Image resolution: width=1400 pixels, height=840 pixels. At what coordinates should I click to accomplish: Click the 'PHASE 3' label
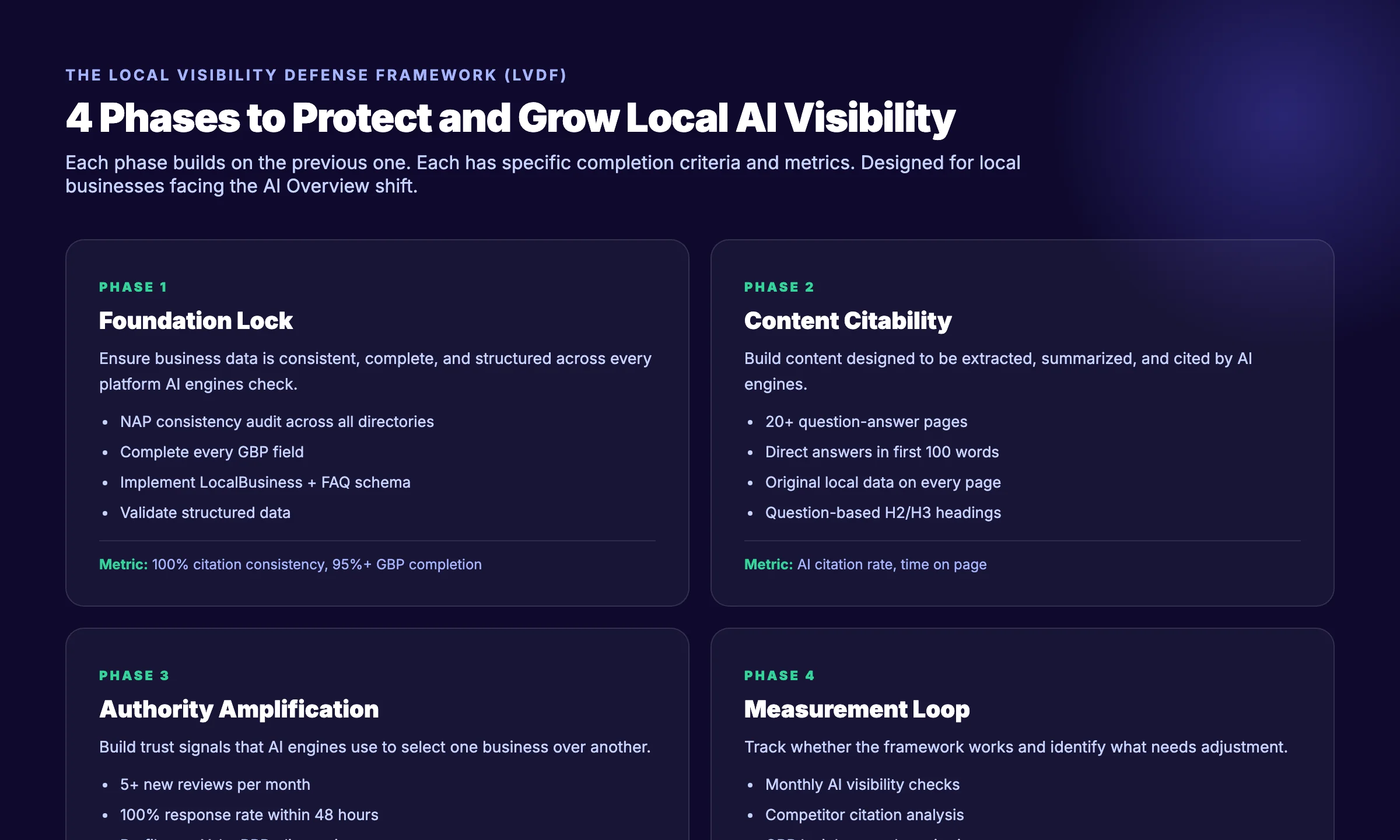coord(134,675)
